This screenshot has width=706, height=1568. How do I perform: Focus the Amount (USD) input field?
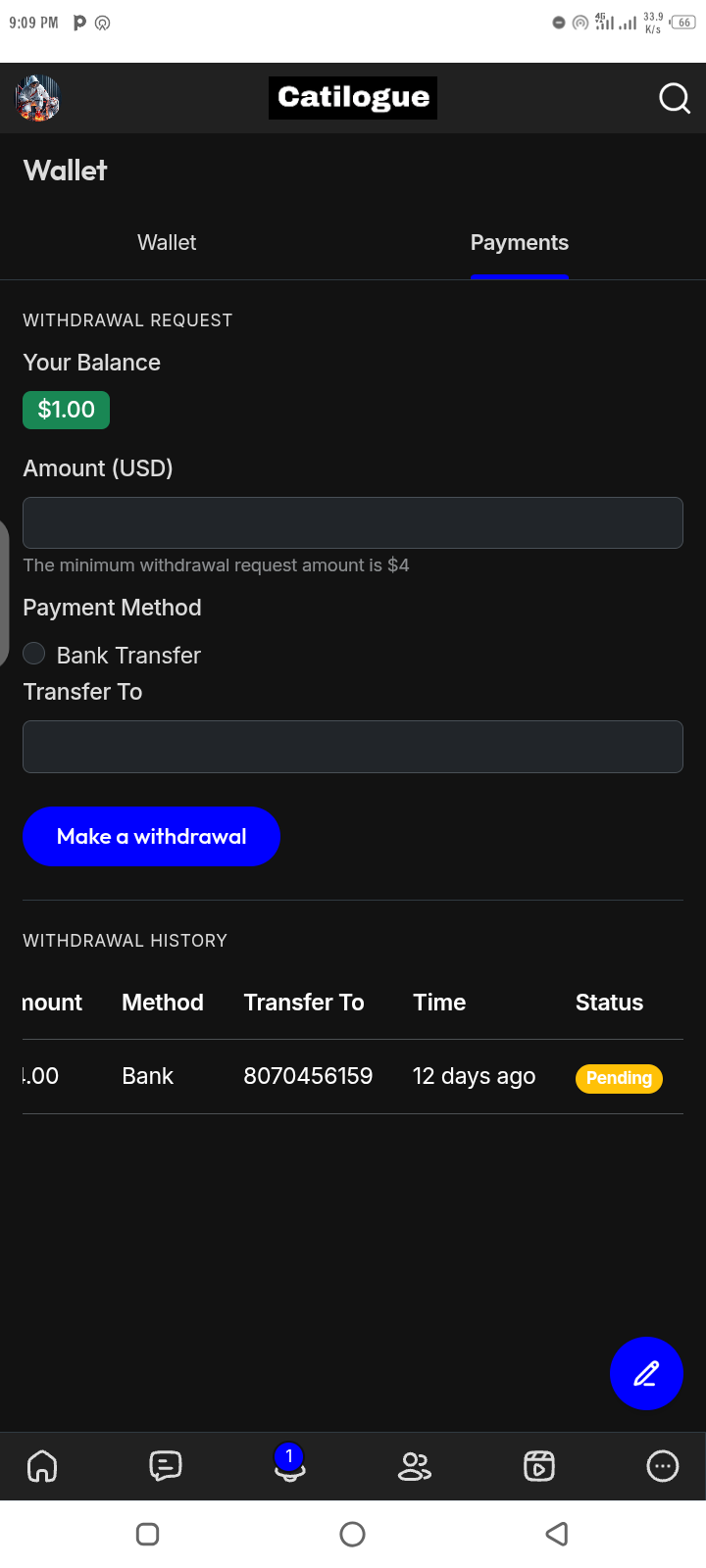[x=353, y=522]
